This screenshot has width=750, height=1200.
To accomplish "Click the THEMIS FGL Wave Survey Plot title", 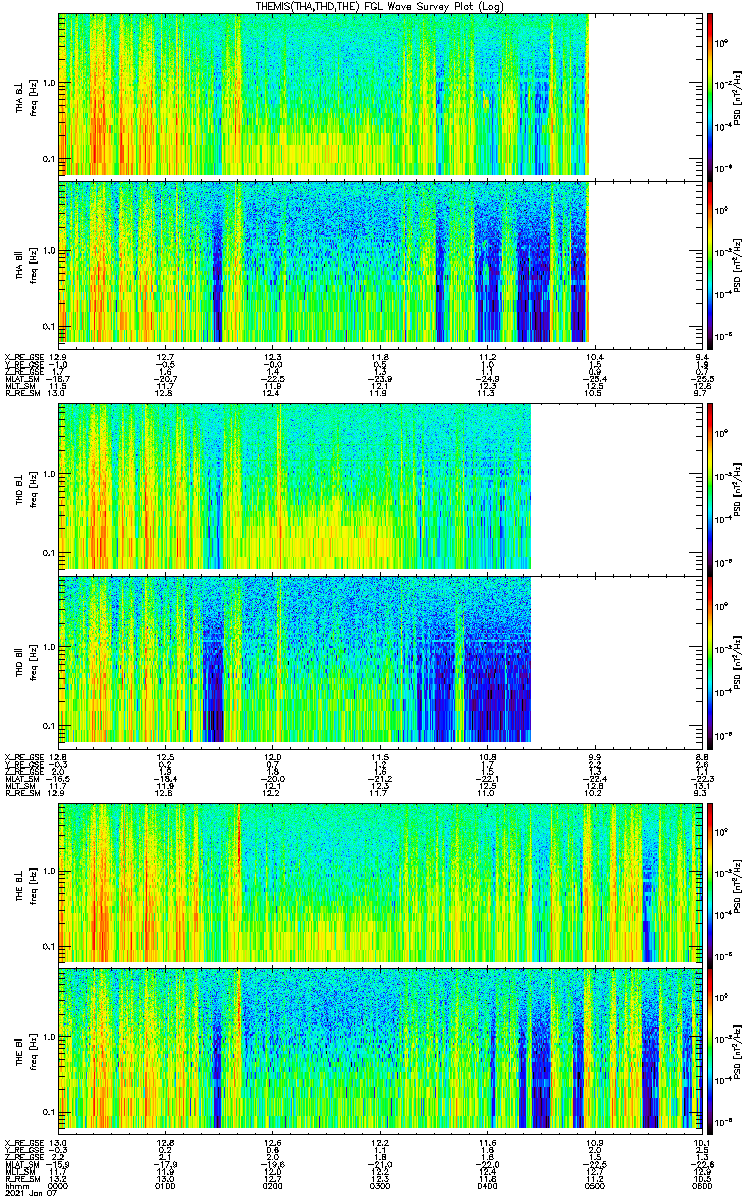I will 378,6.
